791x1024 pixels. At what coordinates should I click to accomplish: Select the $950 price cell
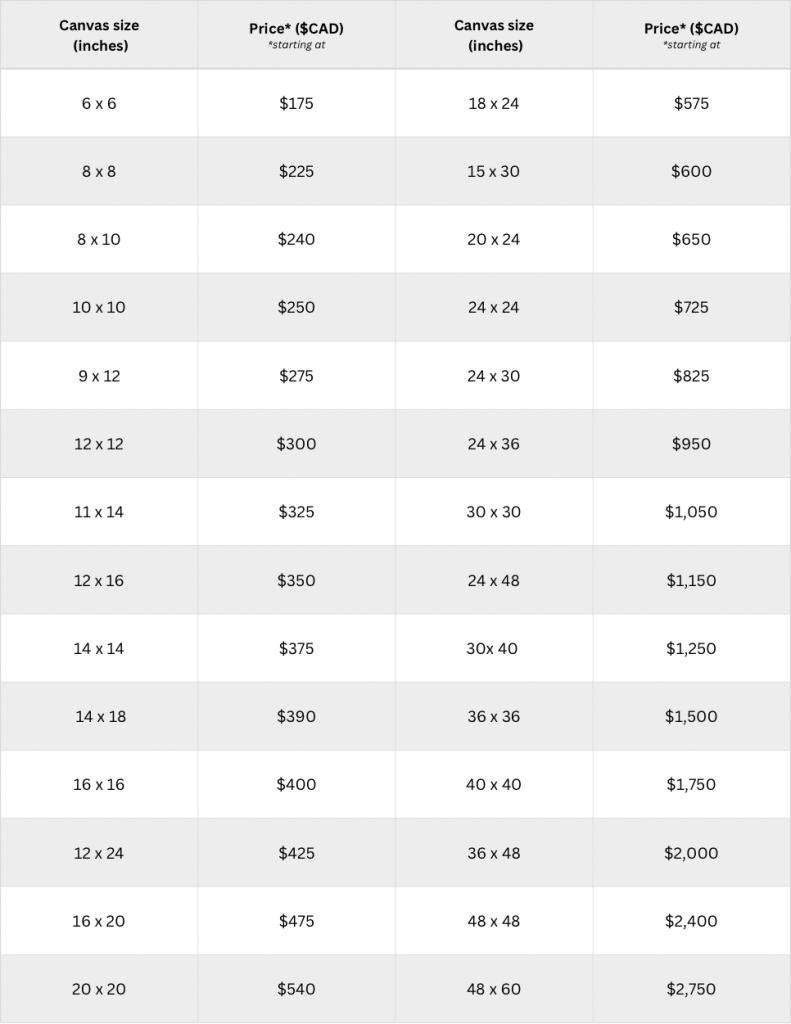pyautogui.click(x=691, y=444)
